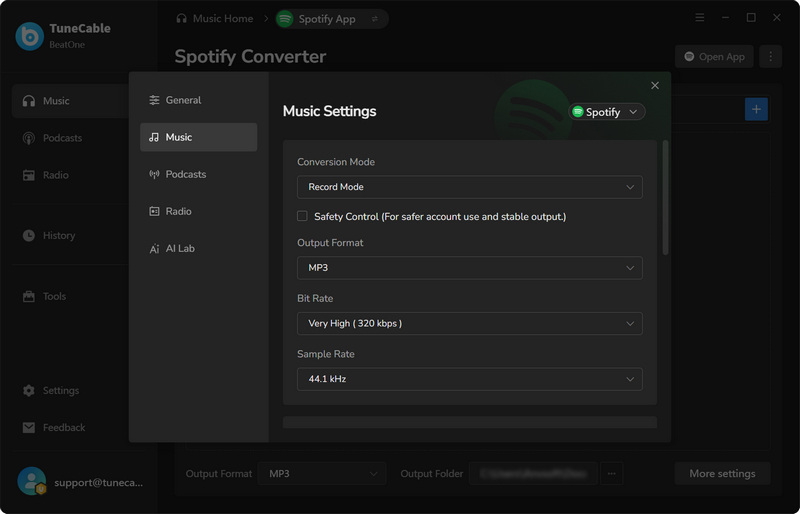Click the gear icon beside Settings
The height and width of the screenshot is (514, 800).
tap(29, 390)
